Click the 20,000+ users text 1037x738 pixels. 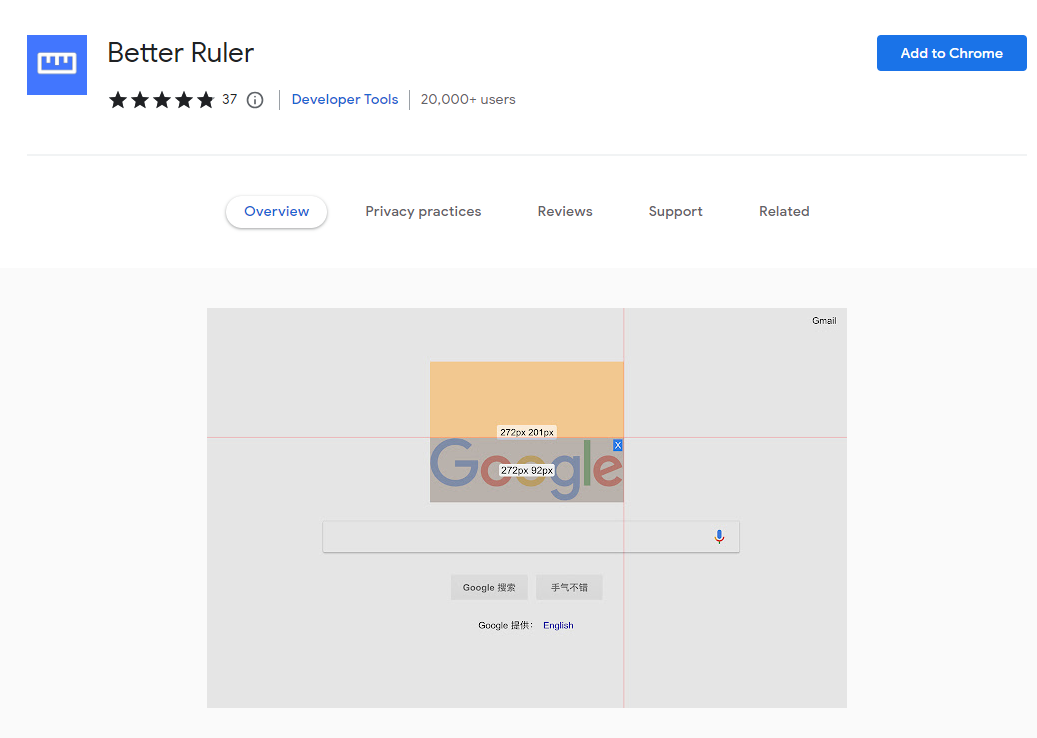tap(468, 99)
